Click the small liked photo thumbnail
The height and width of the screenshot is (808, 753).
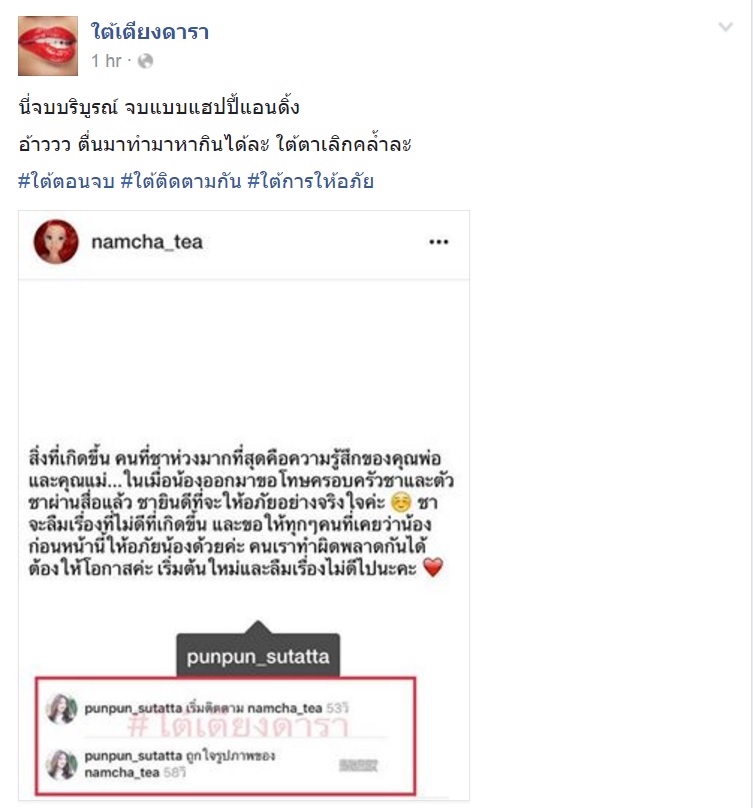click(x=358, y=765)
